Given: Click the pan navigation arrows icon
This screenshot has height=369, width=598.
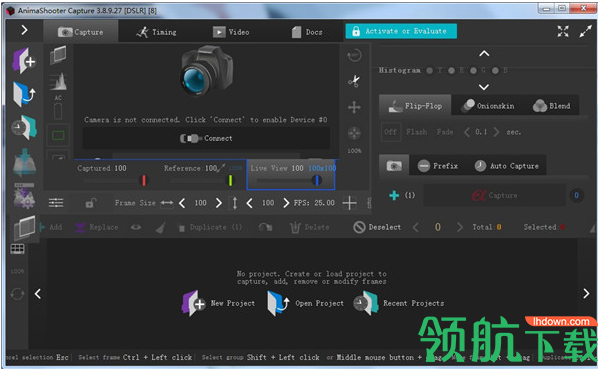Looking at the screenshot, I should pos(354,133).
